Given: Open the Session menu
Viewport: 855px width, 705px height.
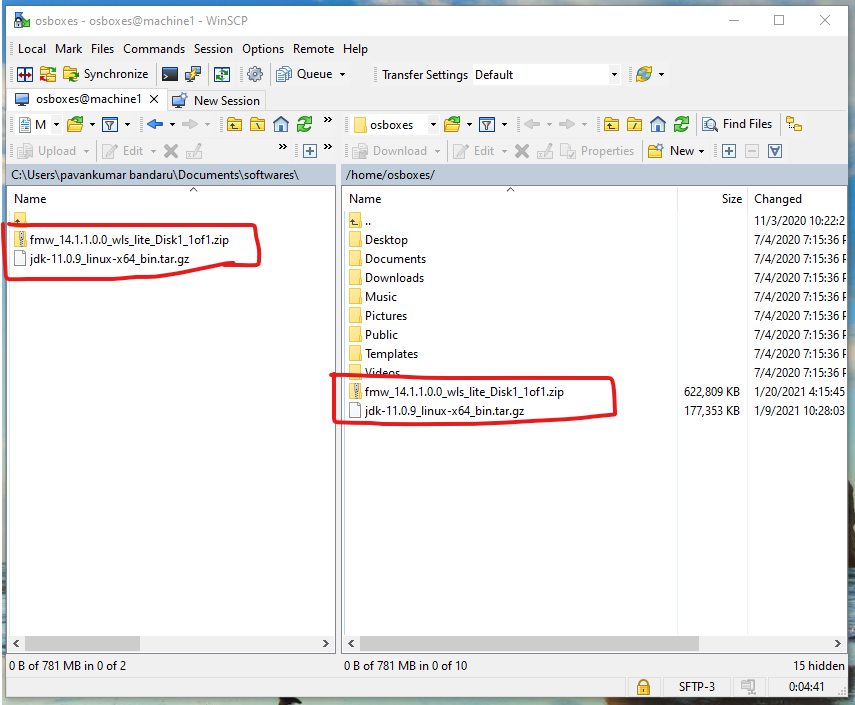Looking at the screenshot, I should [213, 49].
